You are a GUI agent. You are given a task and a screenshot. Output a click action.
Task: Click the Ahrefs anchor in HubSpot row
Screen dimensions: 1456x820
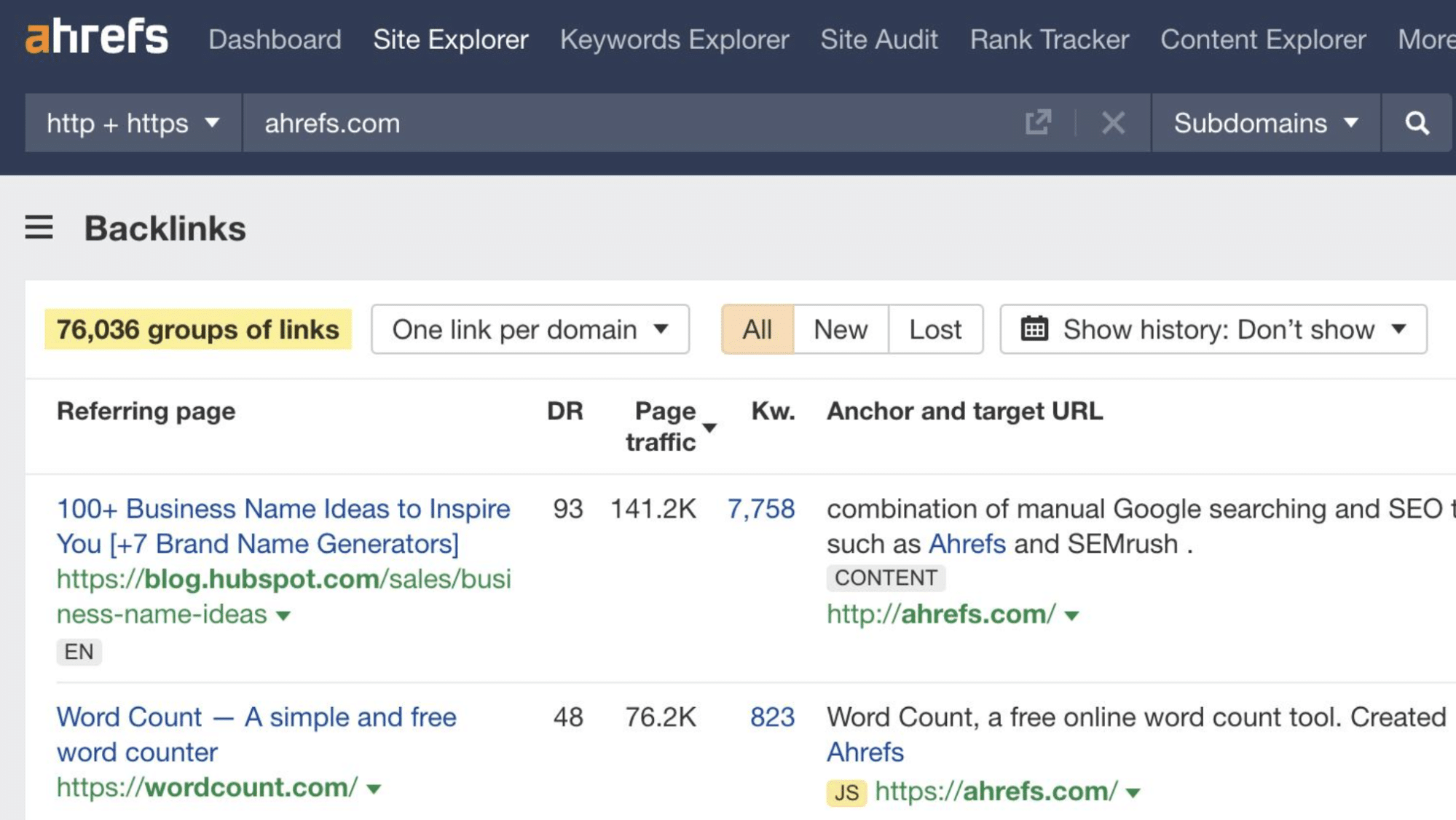point(967,544)
